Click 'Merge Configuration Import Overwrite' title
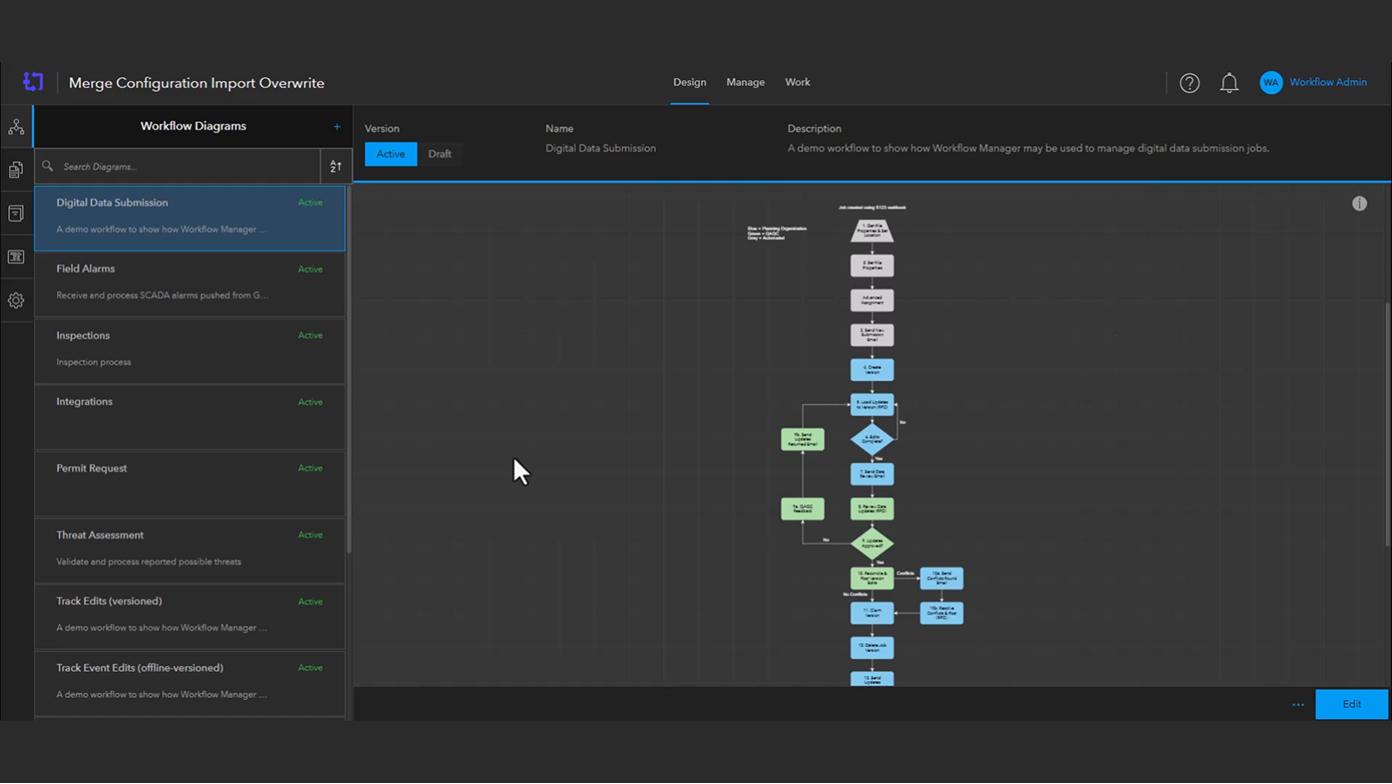The width and height of the screenshot is (1392, 784). [196, 83]
